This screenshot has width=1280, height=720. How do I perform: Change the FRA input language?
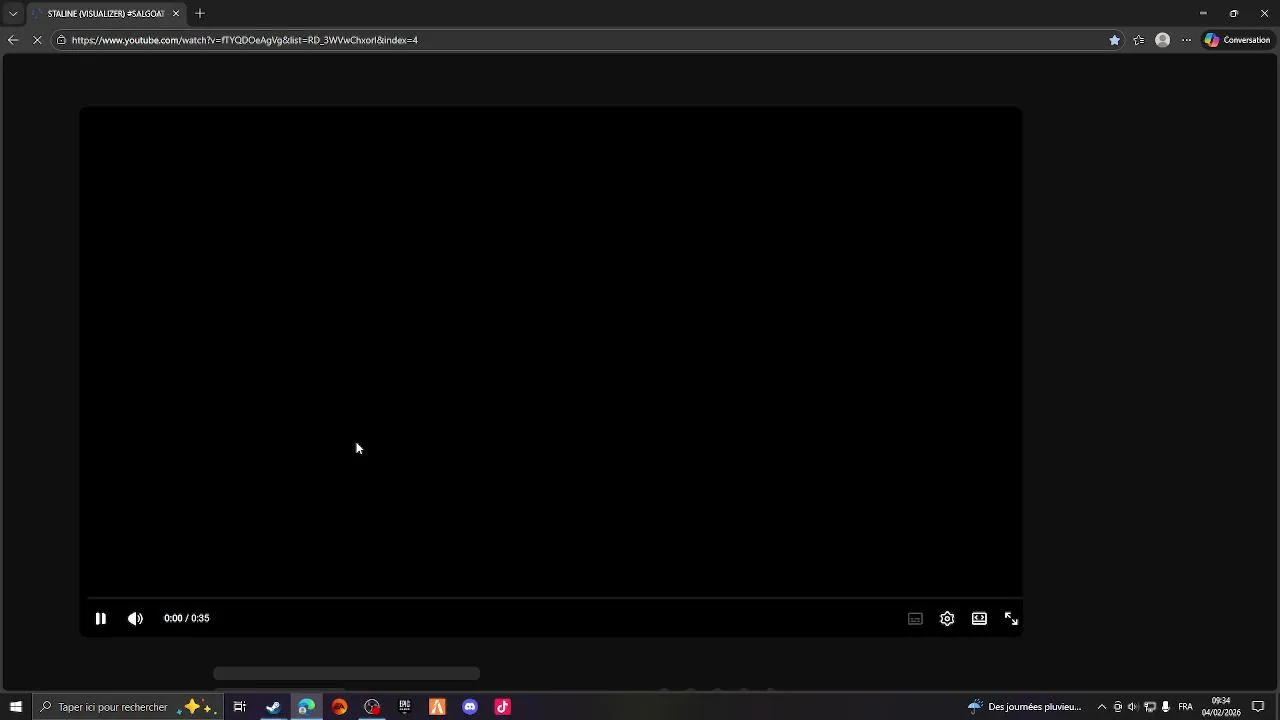click(x=1186, y=707)
